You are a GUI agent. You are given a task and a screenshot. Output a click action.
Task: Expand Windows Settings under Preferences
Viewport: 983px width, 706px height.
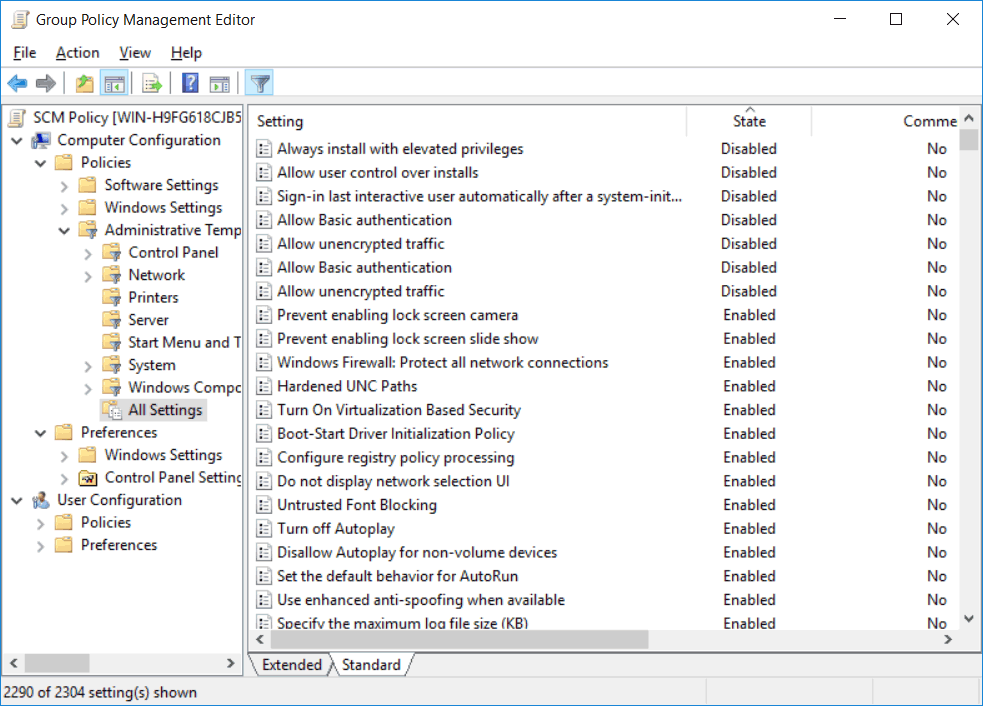coord(64,456)
